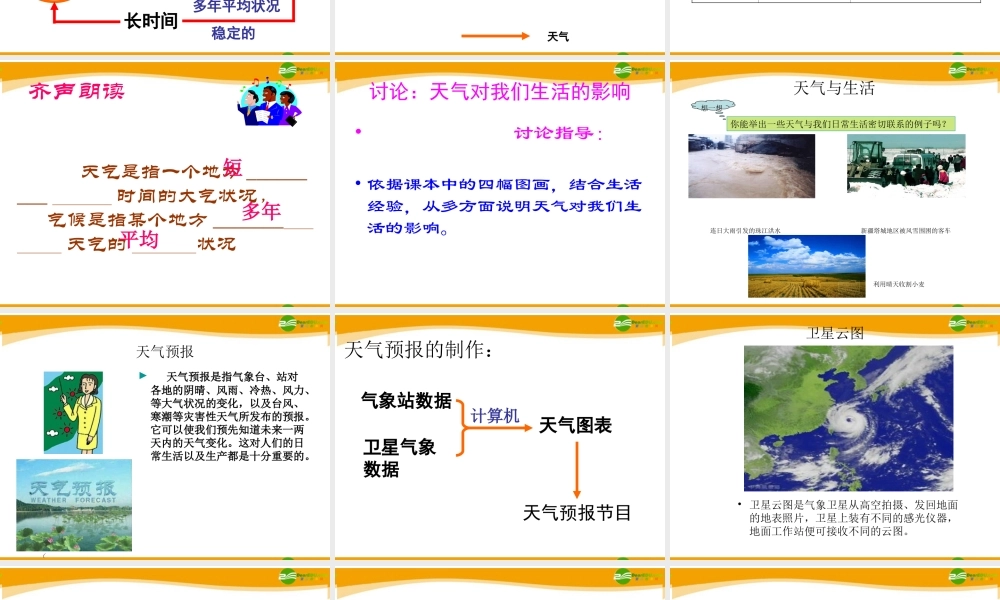Click the 想一想 thought bubble icon
The image size is (1000, 600).
[712, 108]
